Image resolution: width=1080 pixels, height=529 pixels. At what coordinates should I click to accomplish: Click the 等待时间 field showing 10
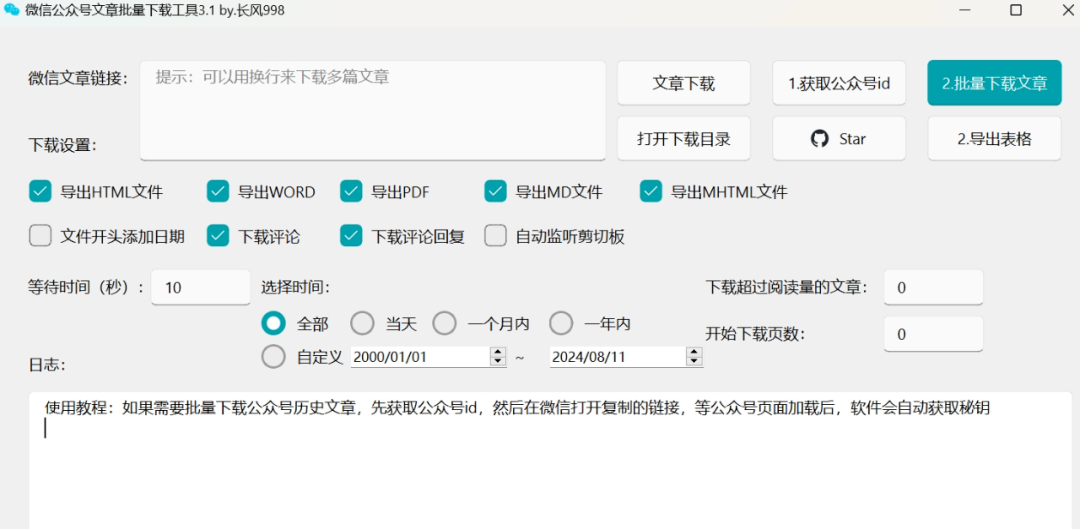pyautogui.click(x=200, y=287)
